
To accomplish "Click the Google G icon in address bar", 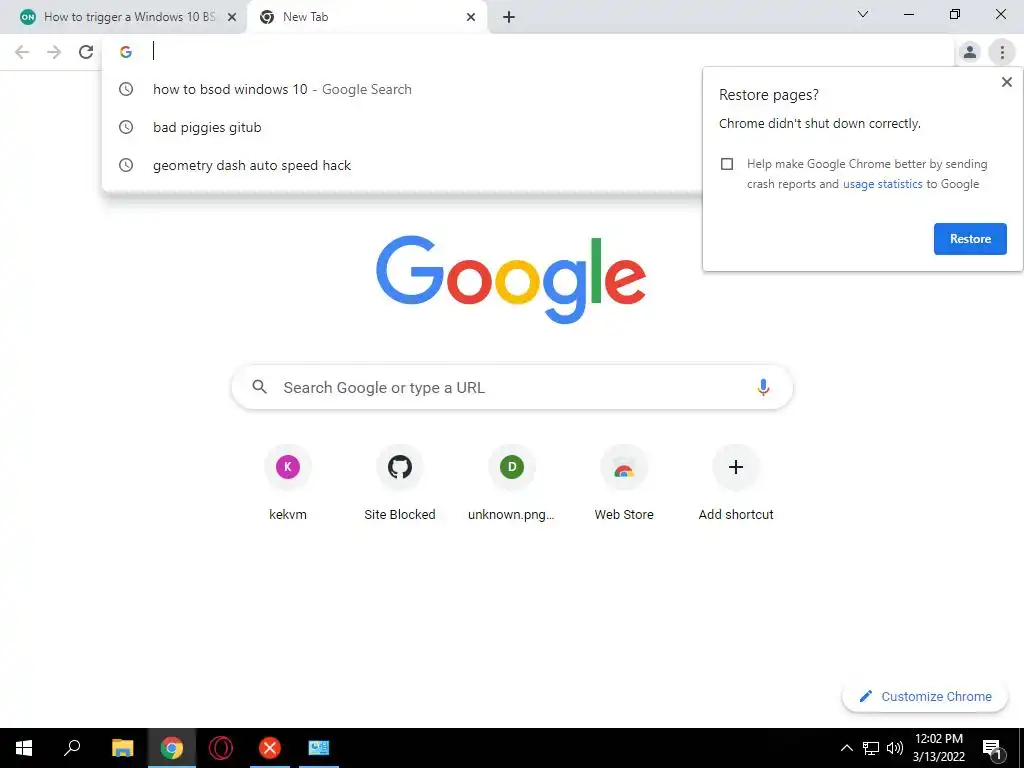I will [126, 52].
